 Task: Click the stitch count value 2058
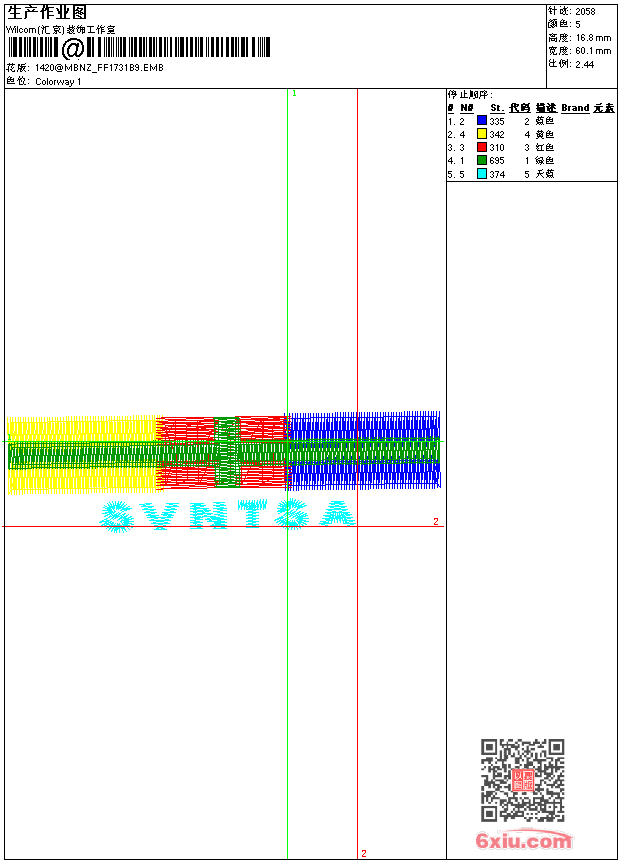point(585,11)
